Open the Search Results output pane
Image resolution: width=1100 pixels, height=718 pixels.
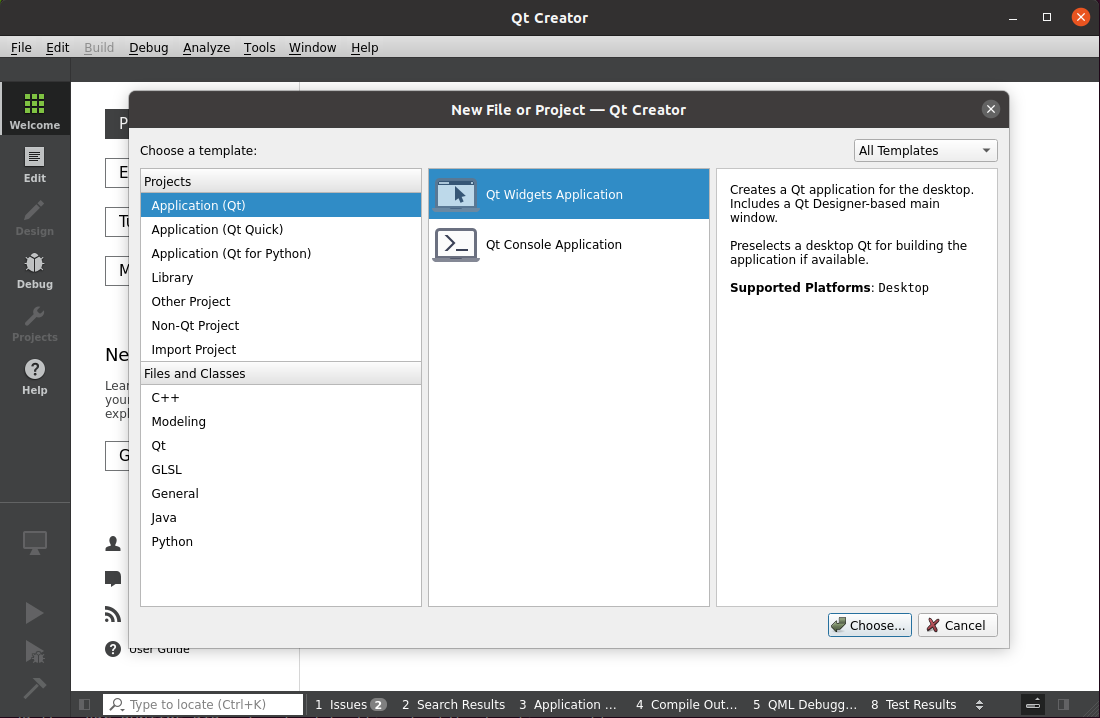point(453,704)
